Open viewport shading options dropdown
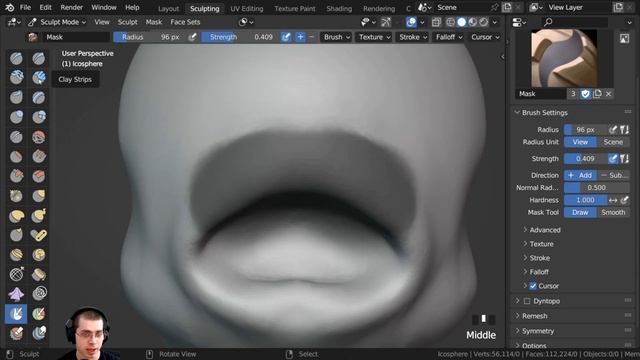The width and height of the screenshot is (640, 360). pyautogui.click(x=495, y=22)
